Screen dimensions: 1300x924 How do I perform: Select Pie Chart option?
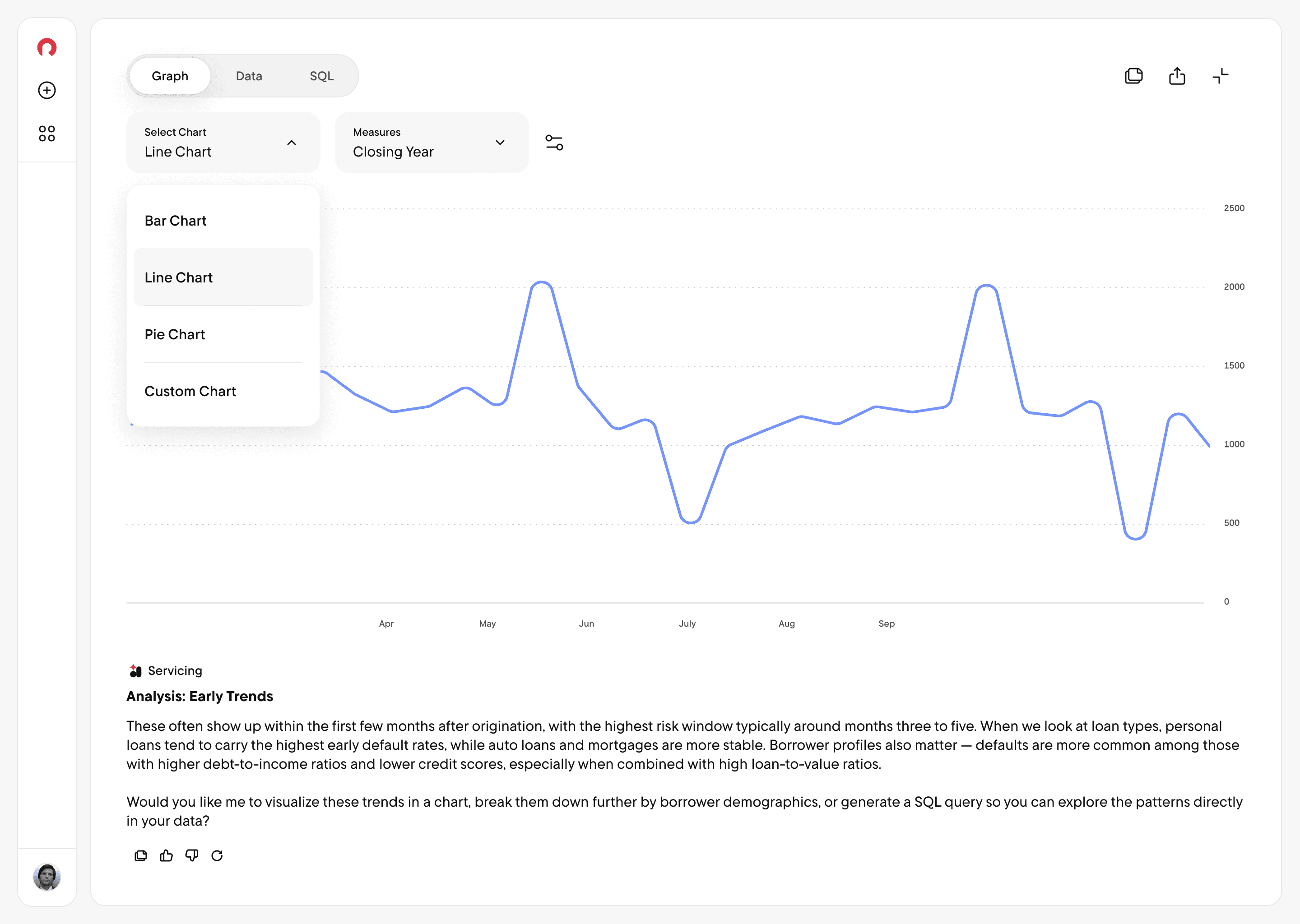pos(175,335)
